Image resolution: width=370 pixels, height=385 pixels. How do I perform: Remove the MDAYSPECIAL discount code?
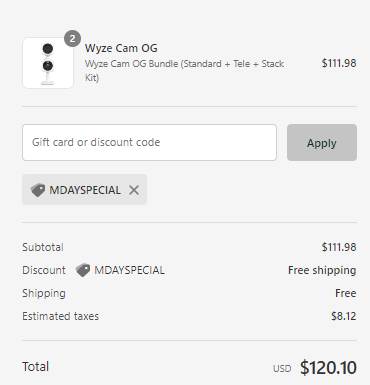coord(134,190)
